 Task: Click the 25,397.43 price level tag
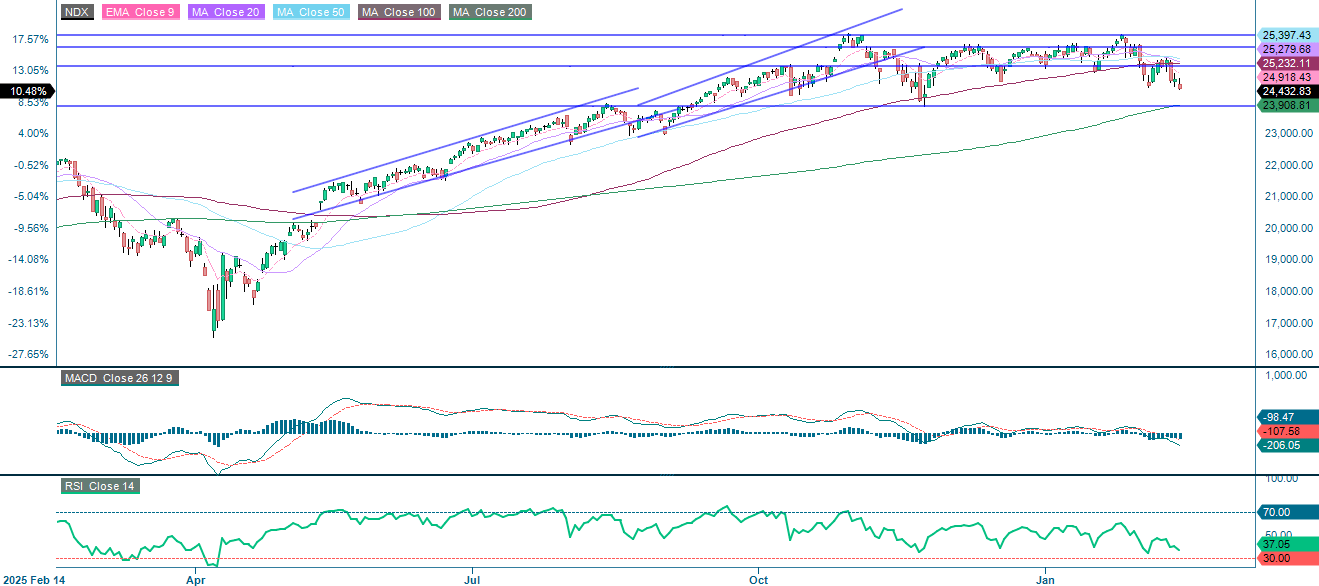[x=1286, y=35]
